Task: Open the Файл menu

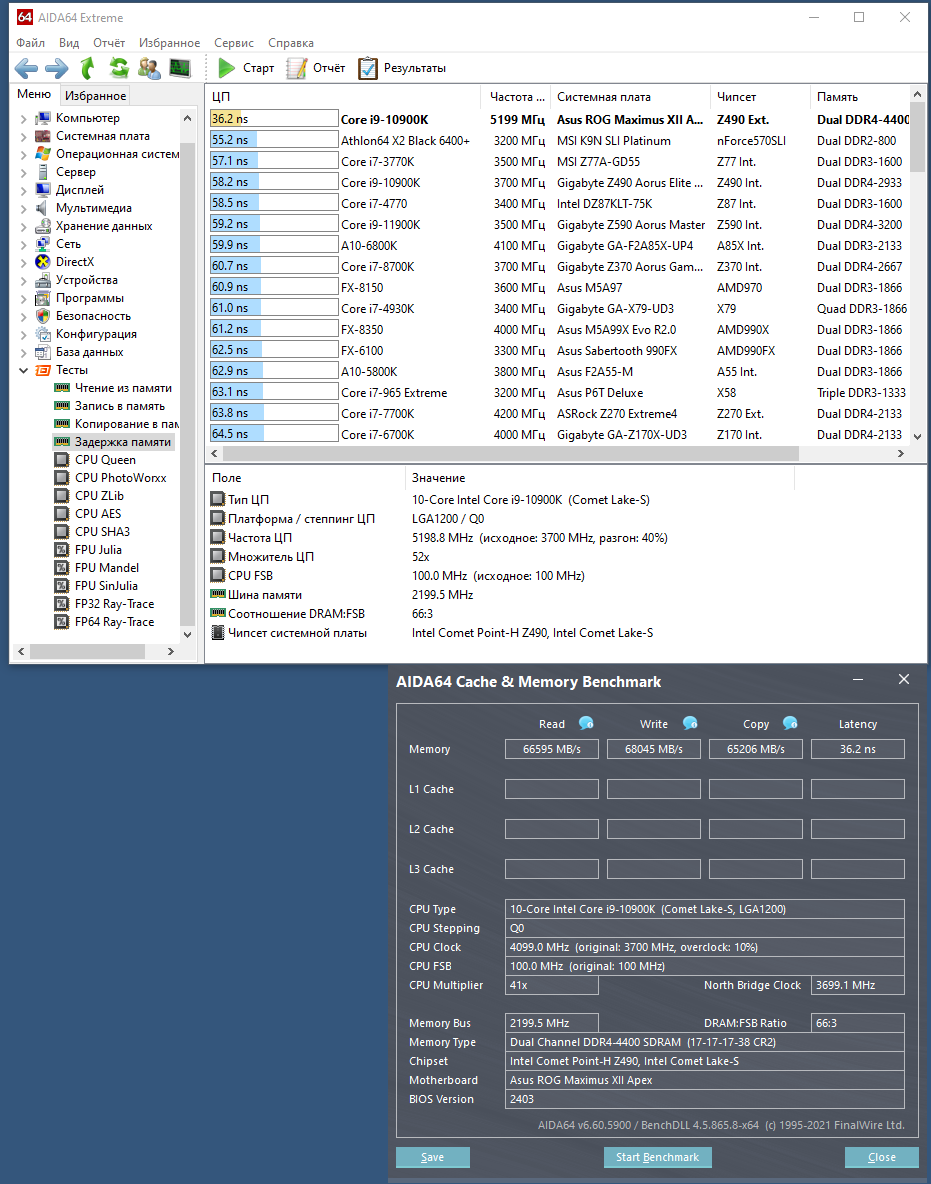Action: pyautogui.click(x=30, y=43)
